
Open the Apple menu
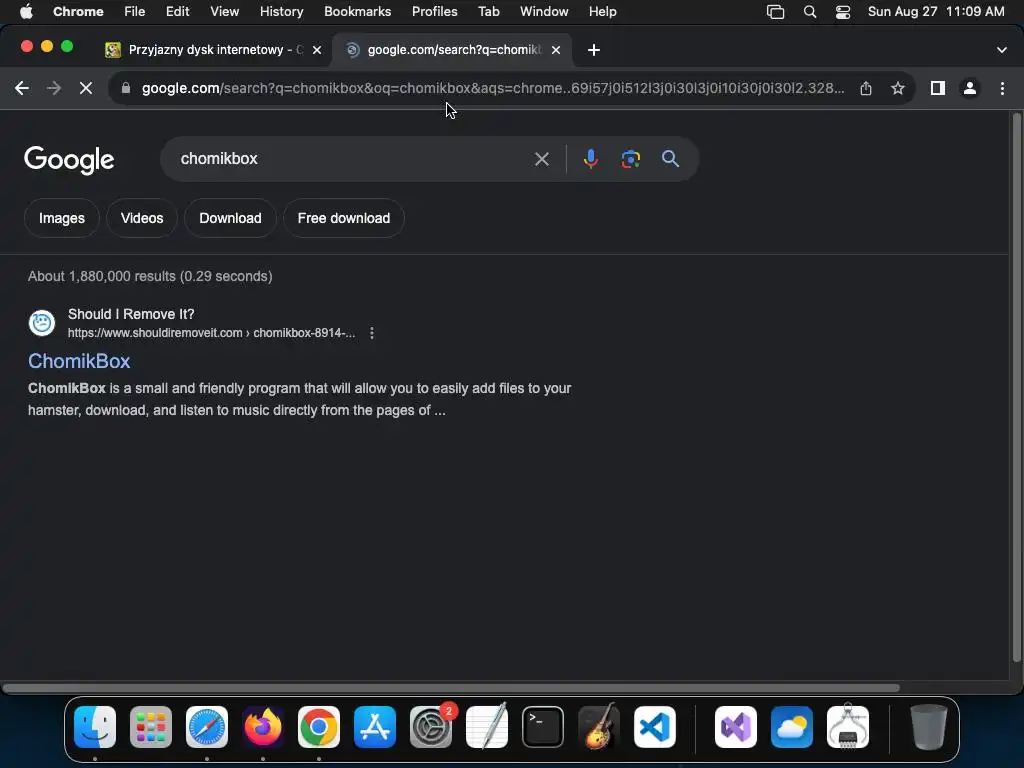point(26,12)
